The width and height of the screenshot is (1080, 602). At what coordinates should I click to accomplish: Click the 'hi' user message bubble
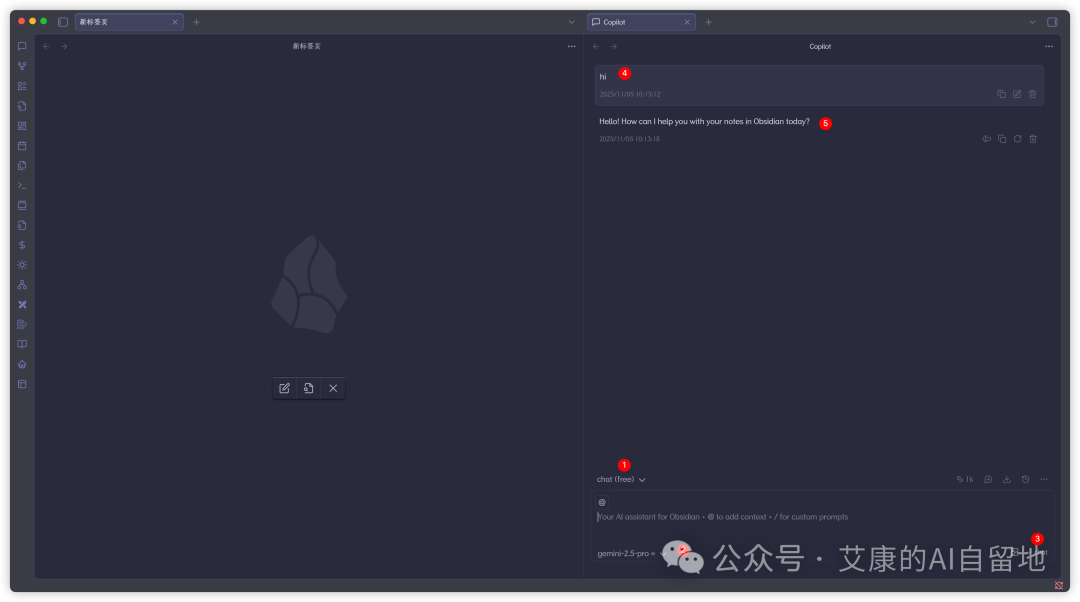pos(820,85)
